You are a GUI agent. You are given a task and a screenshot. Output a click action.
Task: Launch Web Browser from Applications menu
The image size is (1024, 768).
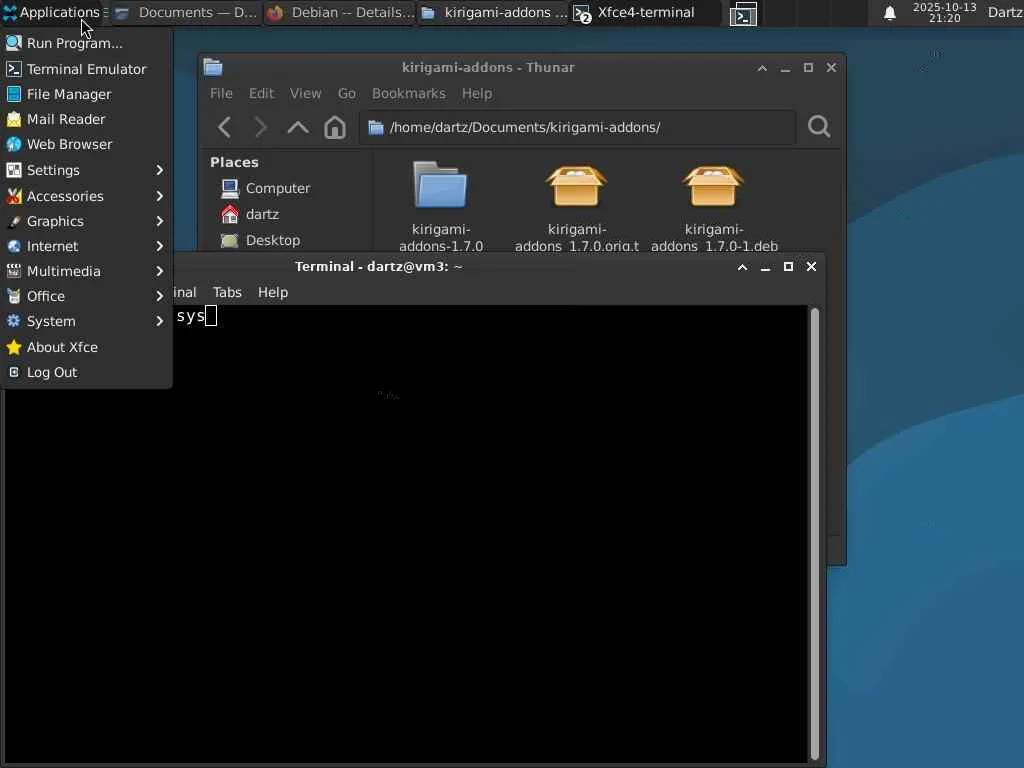coord(86,144)
